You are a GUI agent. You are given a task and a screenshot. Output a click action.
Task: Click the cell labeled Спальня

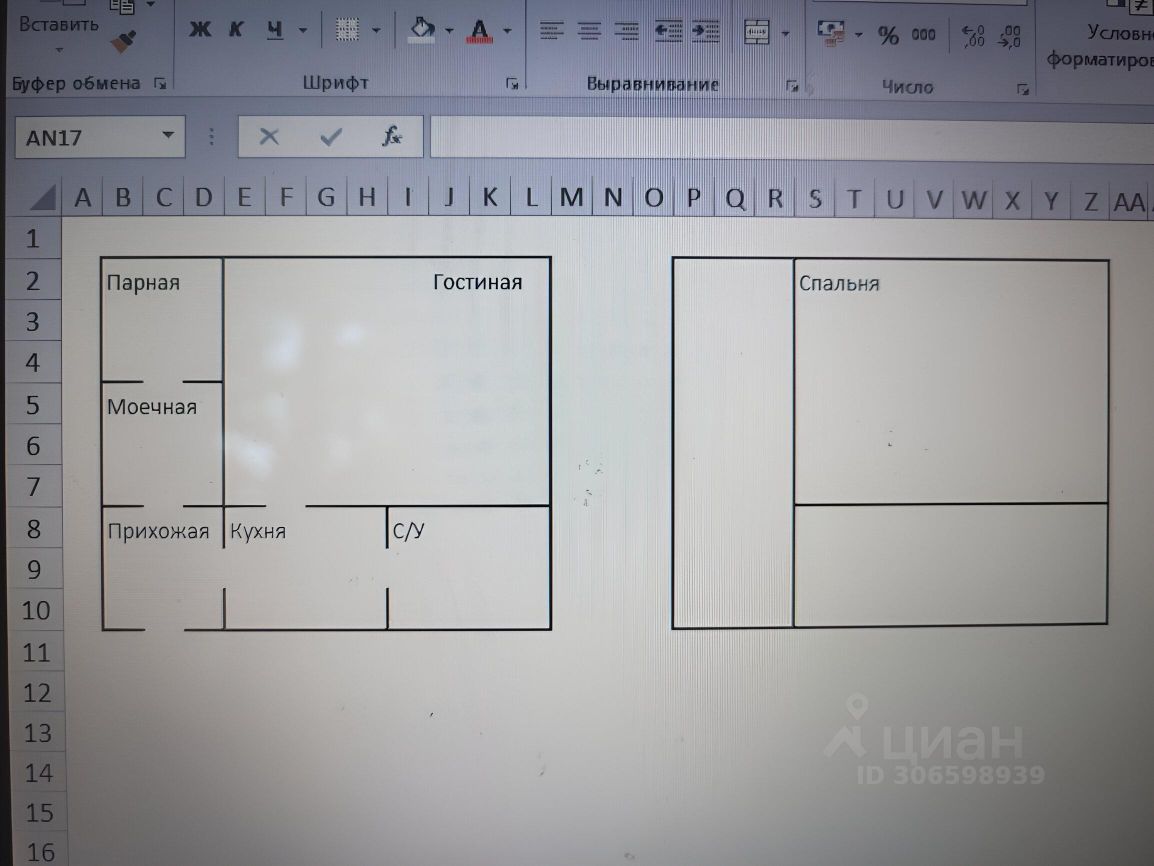click(x=839, y=283)
